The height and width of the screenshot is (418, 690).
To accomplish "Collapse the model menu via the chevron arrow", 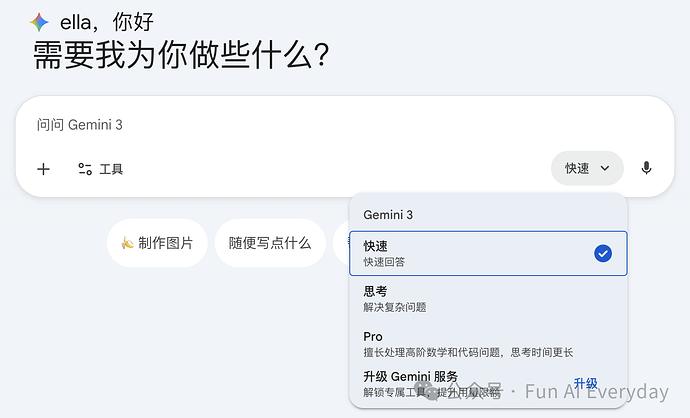I will coord(605,168).
